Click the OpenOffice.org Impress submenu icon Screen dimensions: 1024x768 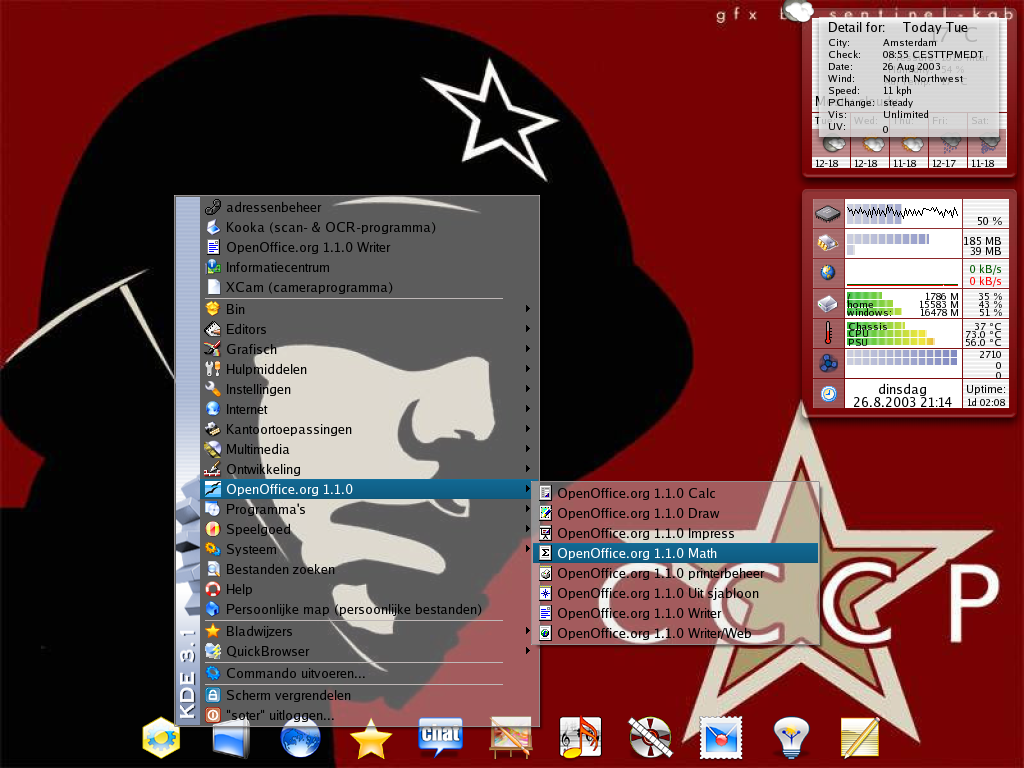click(545, 534)
